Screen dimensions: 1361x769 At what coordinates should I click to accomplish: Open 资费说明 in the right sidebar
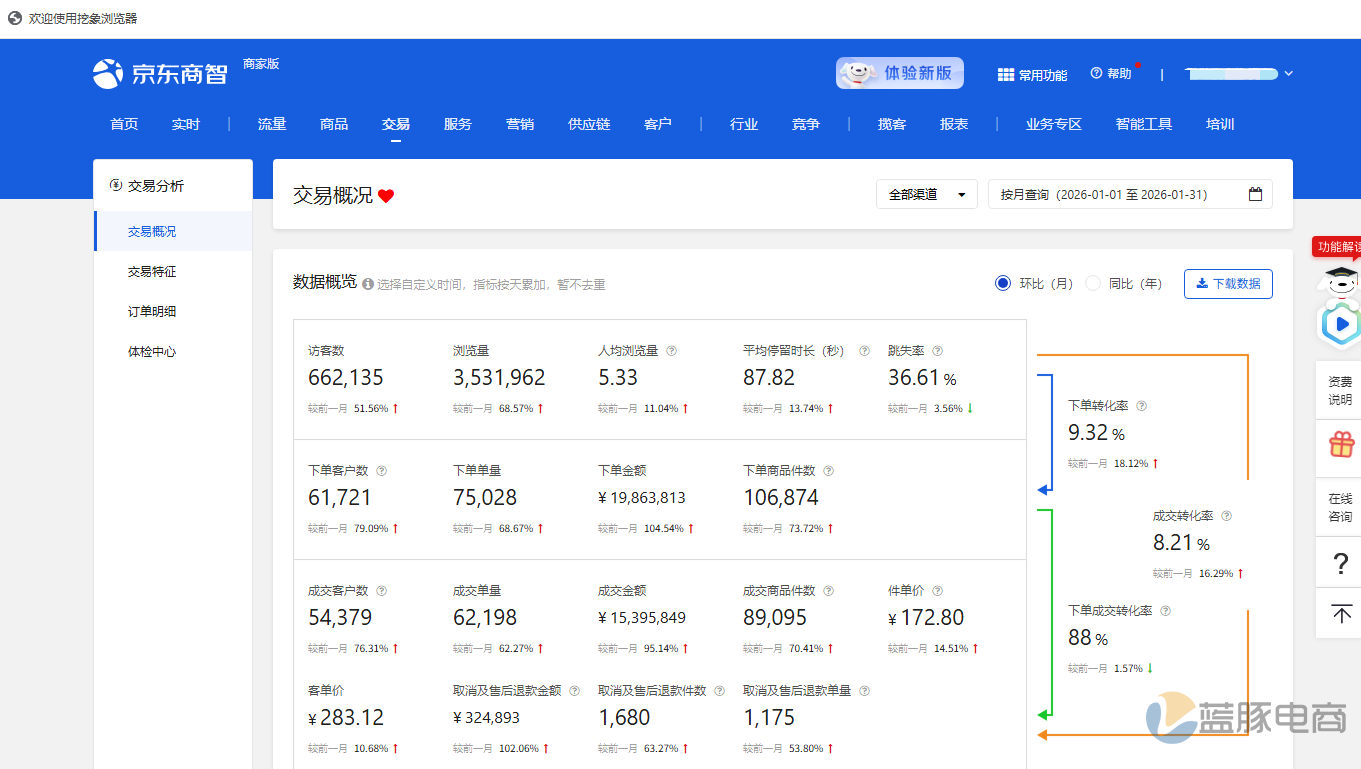coord(1340,391)
